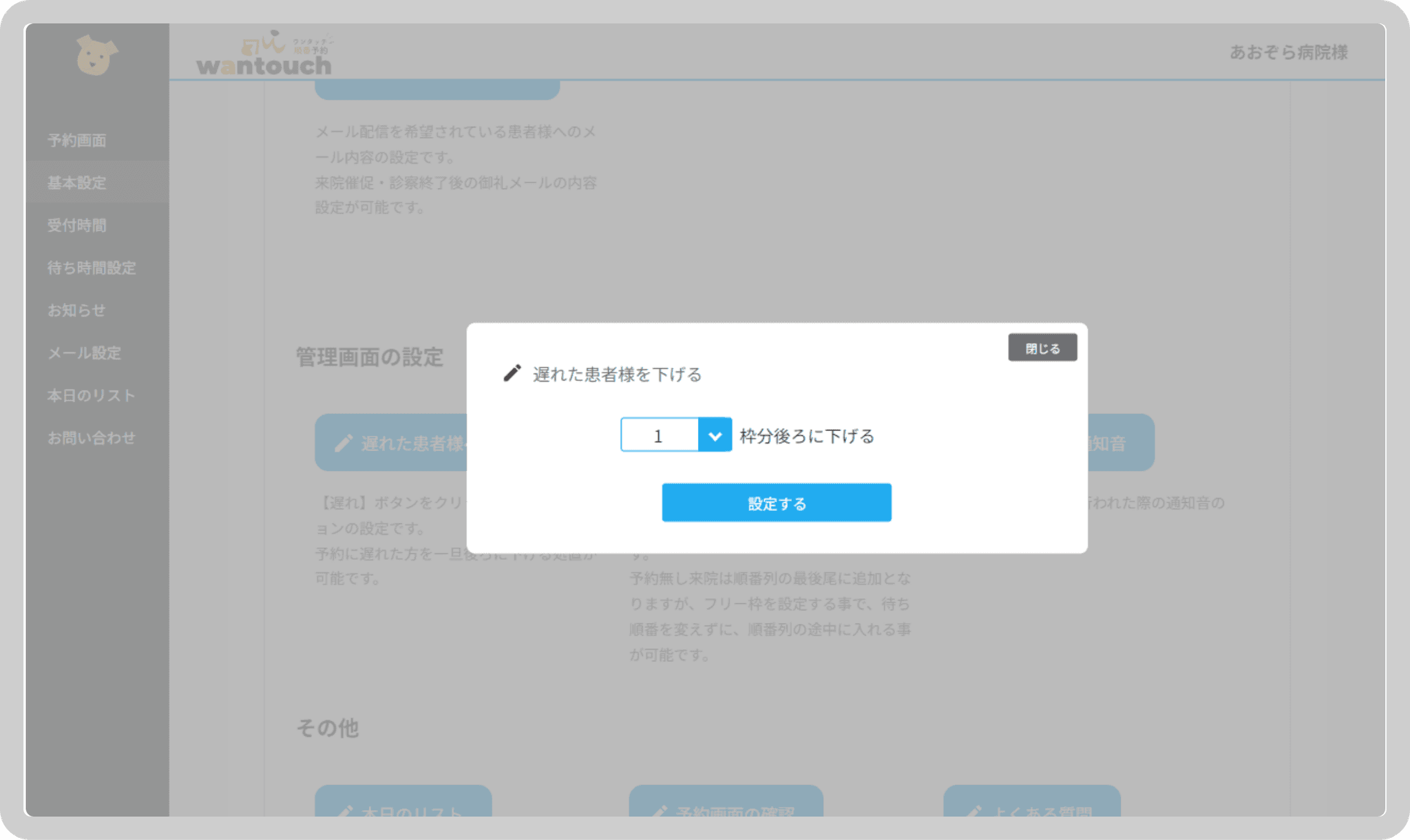Screen dimensions: 1410x840
Task: Click the pencil icon on the bottom 本日のリスト button
Action: pyautogui.click(x=346, y=811)
